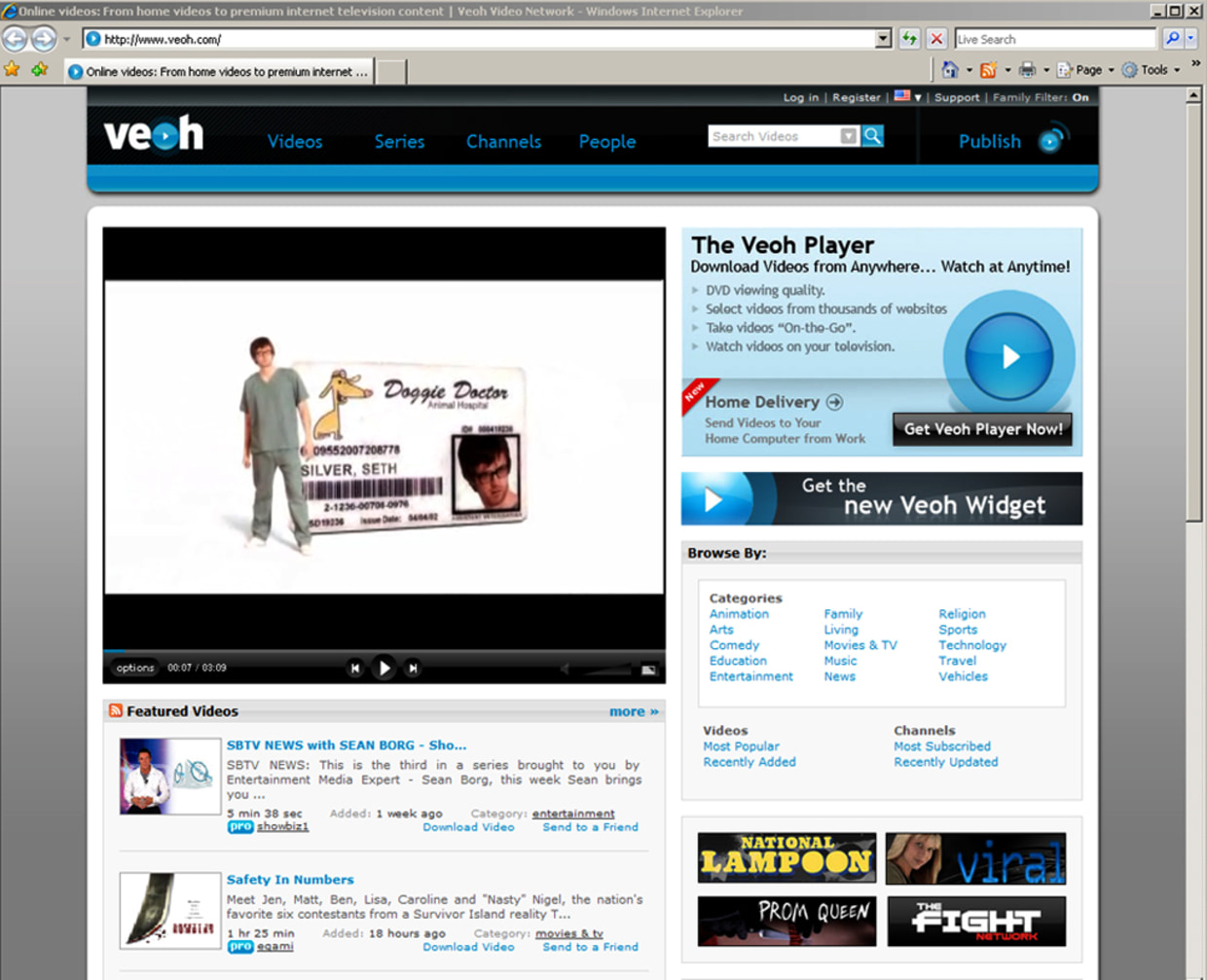The width and height of the screenshot is (1207, 980).
Task: Open the IE Tools menu
Action: (x=1151, y=69)
